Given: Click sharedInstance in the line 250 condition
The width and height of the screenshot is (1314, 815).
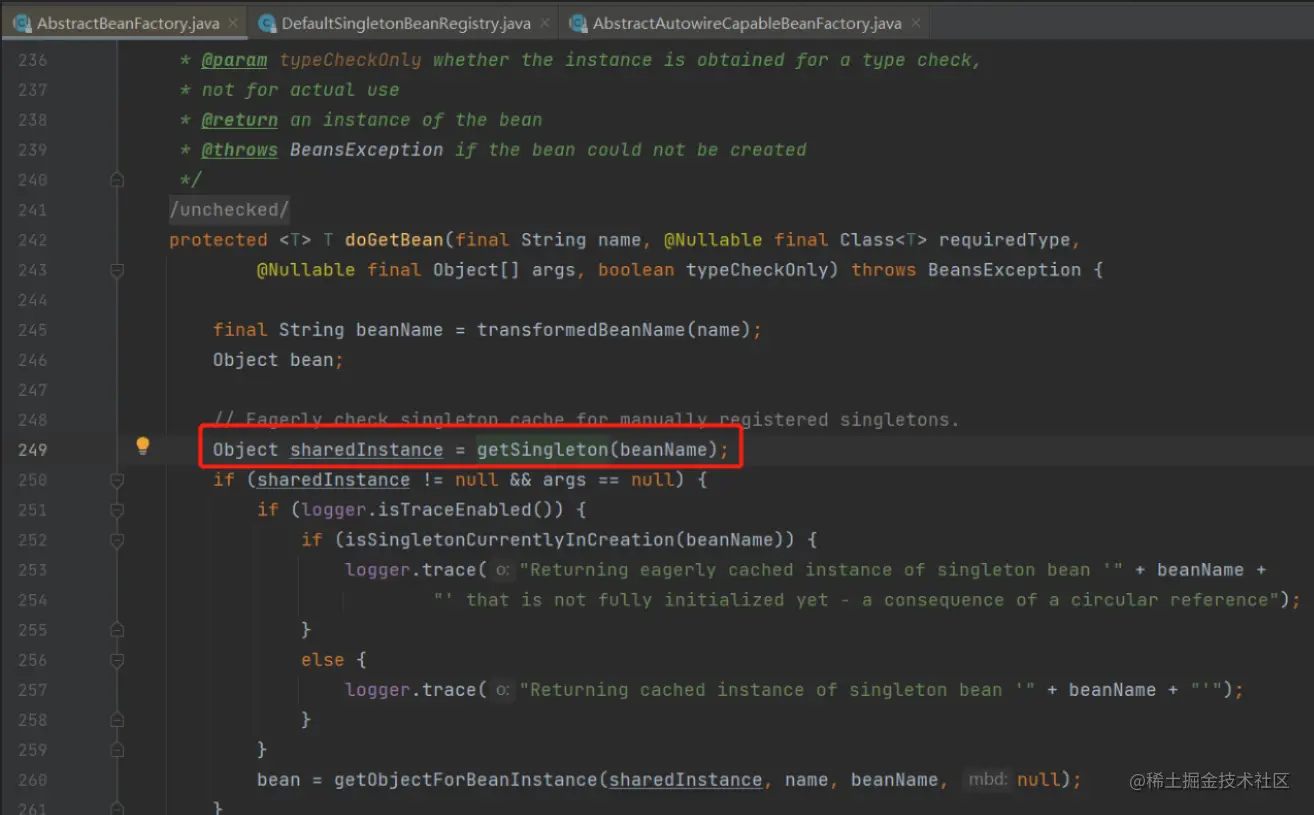Looking at the screenshot, I should [x=333, y=480].
